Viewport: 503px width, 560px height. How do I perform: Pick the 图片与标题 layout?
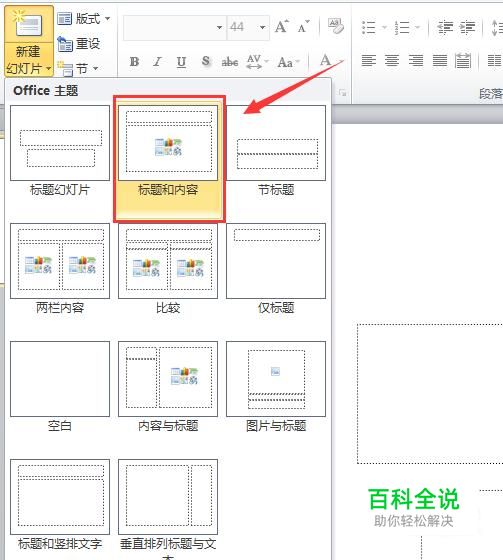click(x=276, y=386)
